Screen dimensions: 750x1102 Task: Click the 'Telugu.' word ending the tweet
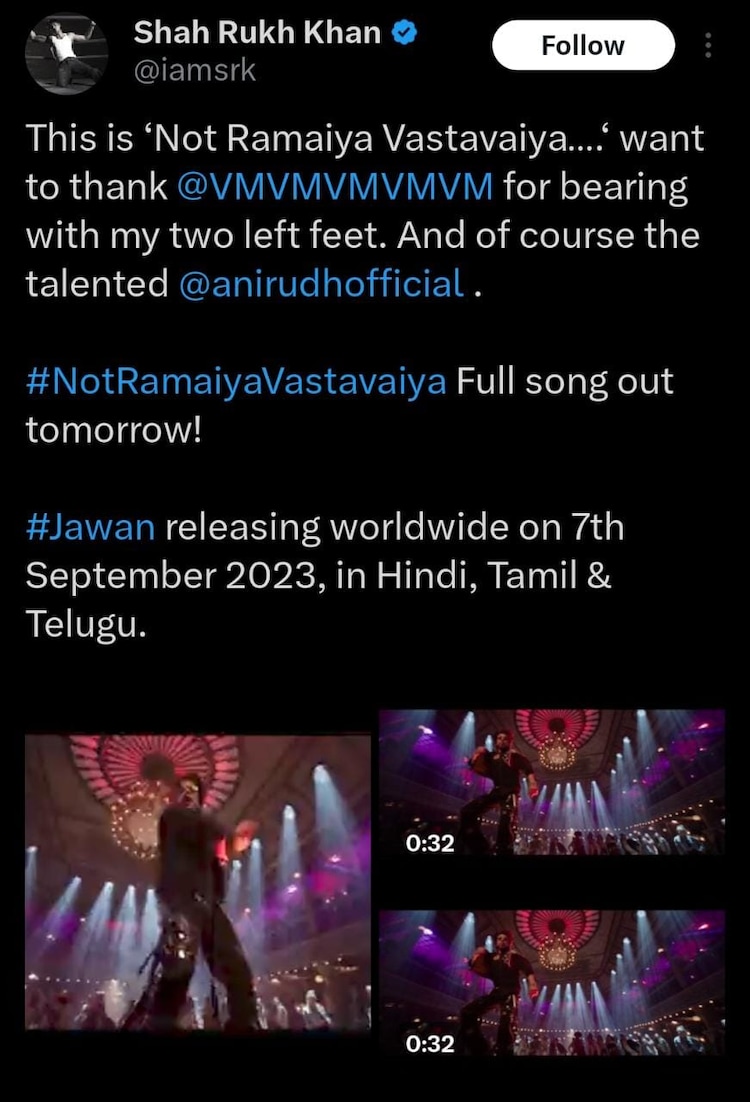tap(86, 624)
